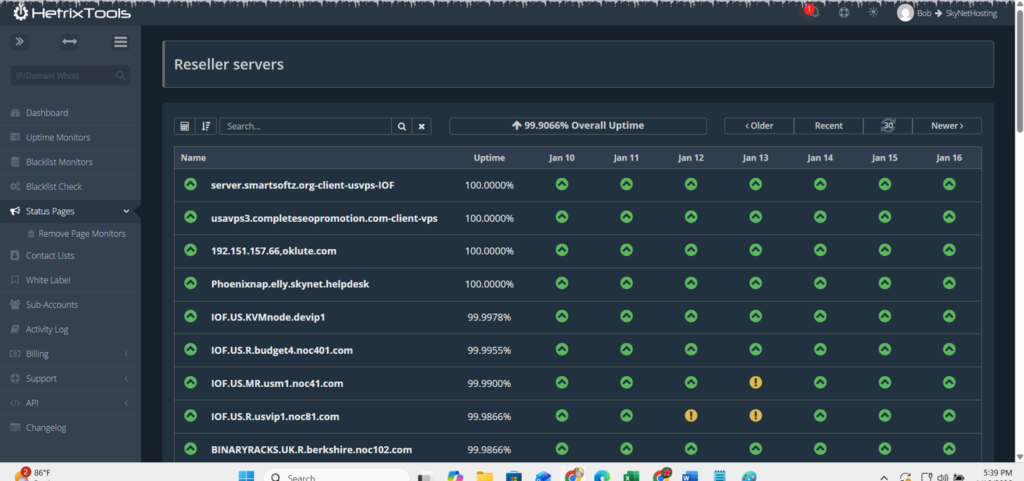Screen dimensions: 1024x481
Task: Open the Windows Start menu
Action: point(246,476)
